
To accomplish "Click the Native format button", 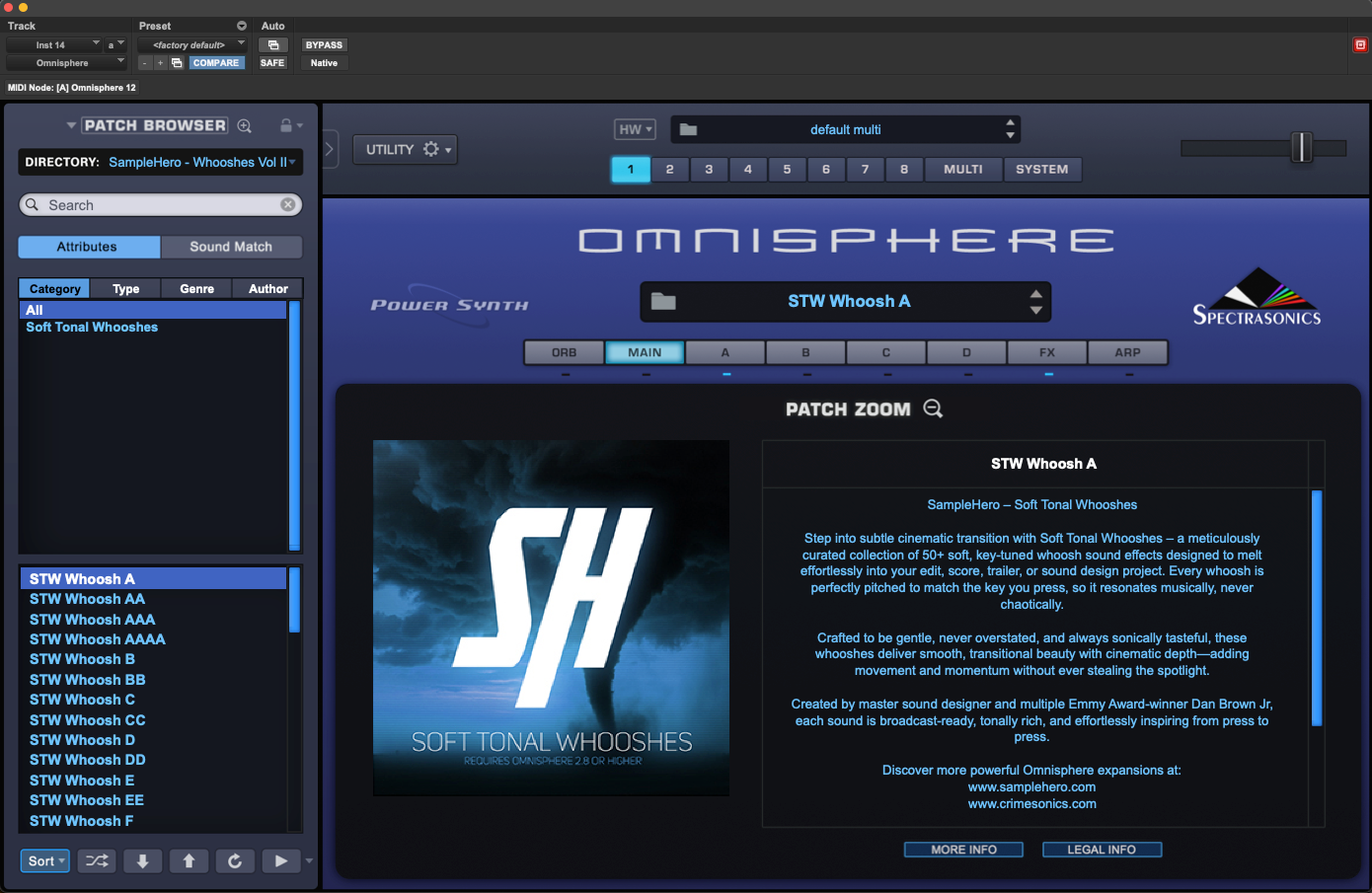I will point(324,62).
